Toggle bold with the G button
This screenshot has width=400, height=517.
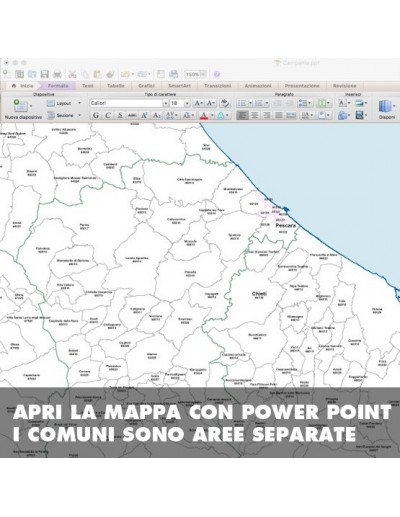(x=96, y=115)
